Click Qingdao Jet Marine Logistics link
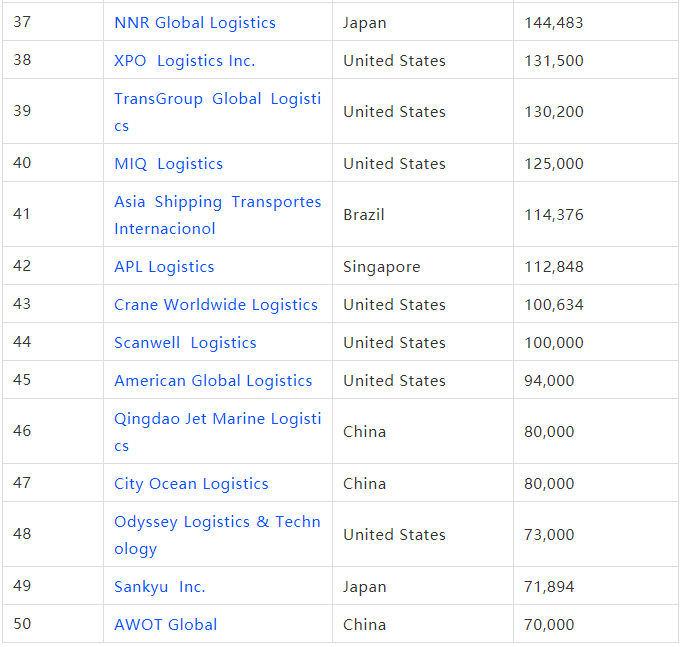682x647 pixels. pyautogui.click(x=217, y=419)
